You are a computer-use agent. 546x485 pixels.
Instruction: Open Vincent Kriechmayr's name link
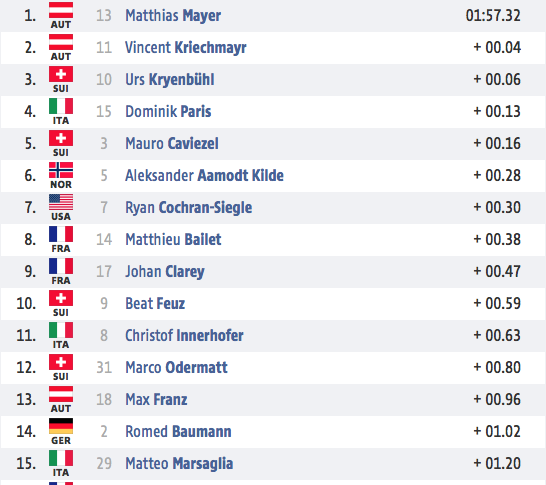[x=186, y=48]
